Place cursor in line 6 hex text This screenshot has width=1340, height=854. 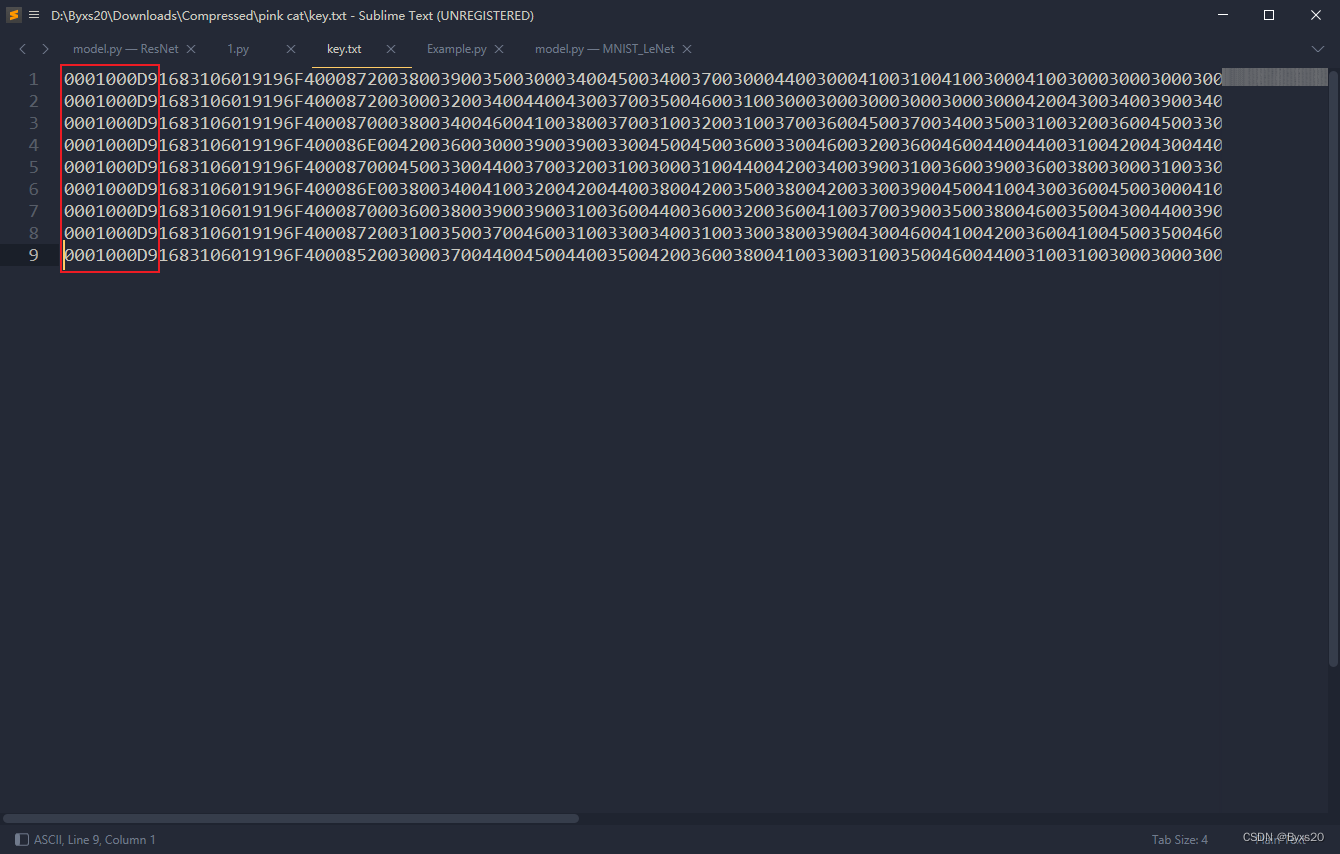point(642,190)
